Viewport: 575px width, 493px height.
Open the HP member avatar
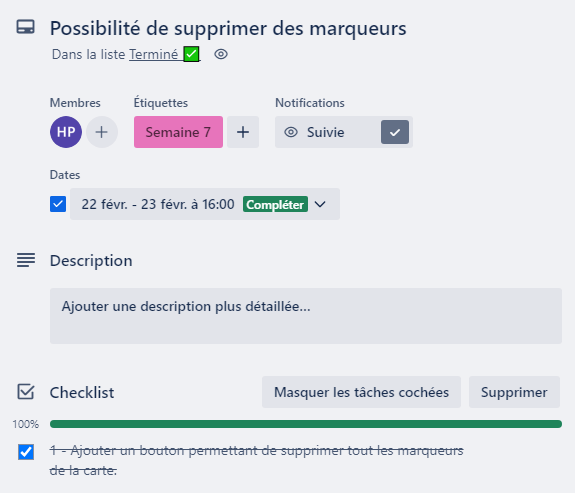(66, 132)
